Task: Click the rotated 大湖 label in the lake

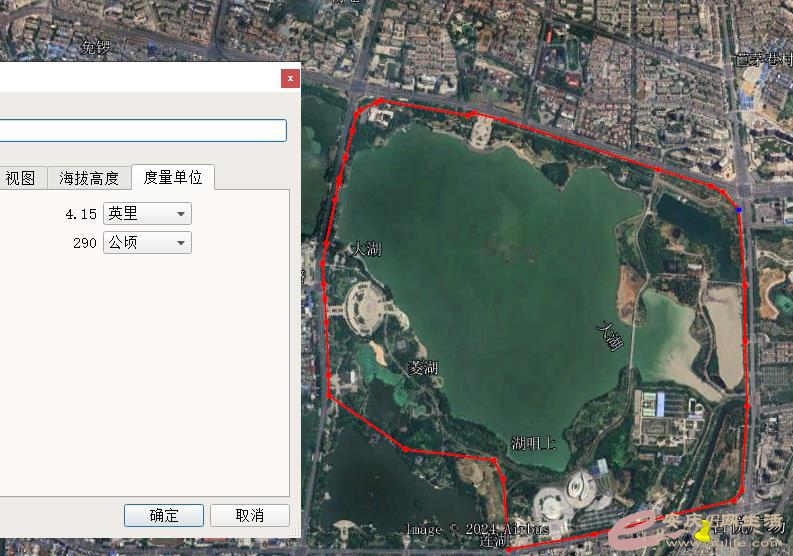Action: (609, 335)
